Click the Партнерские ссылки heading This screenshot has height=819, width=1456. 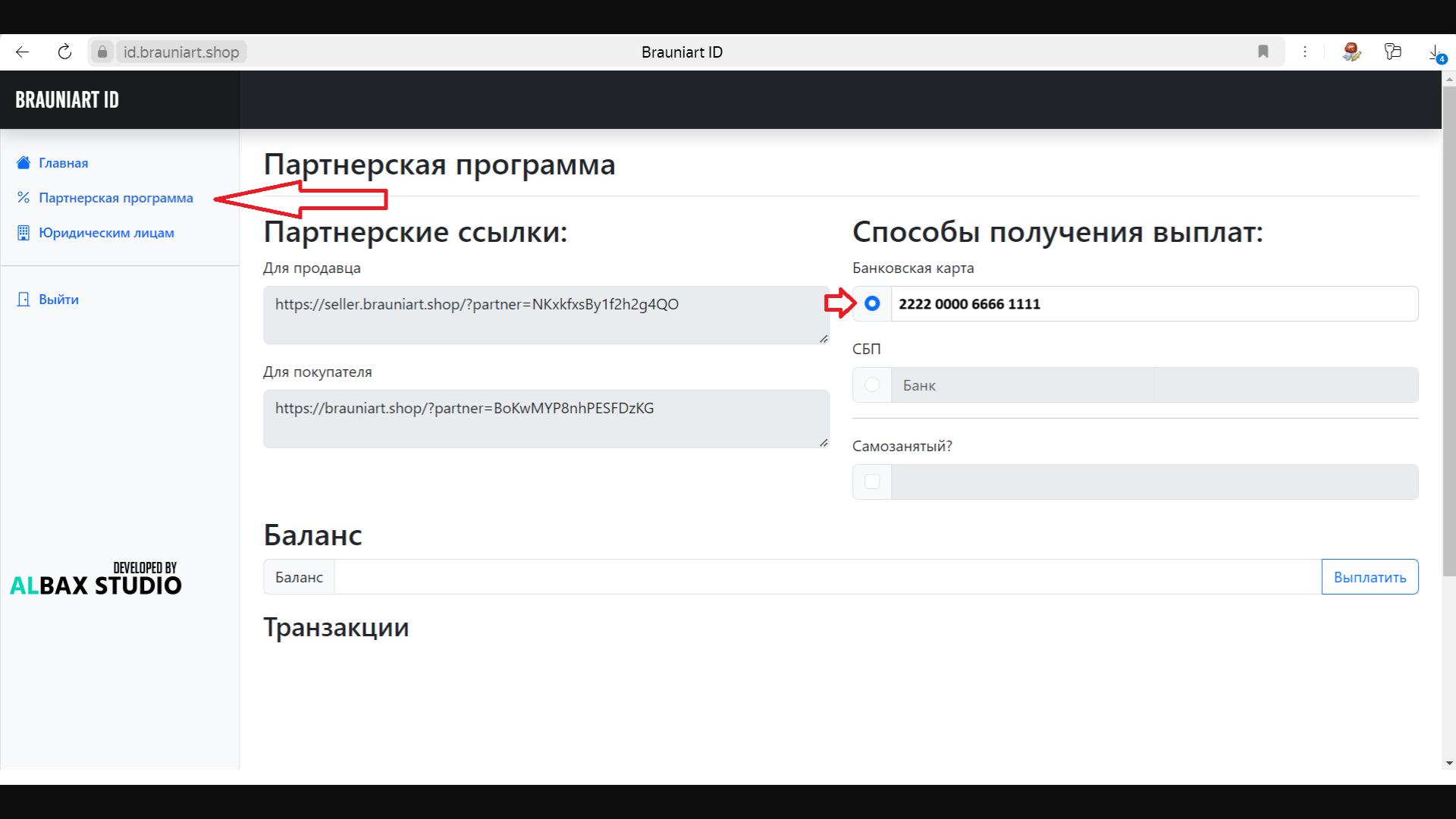coord(416,232)
